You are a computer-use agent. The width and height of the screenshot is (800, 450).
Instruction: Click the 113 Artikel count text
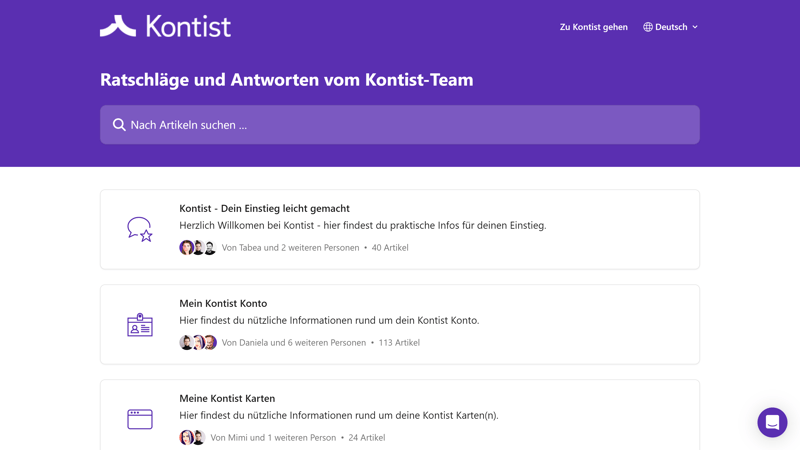399,343
